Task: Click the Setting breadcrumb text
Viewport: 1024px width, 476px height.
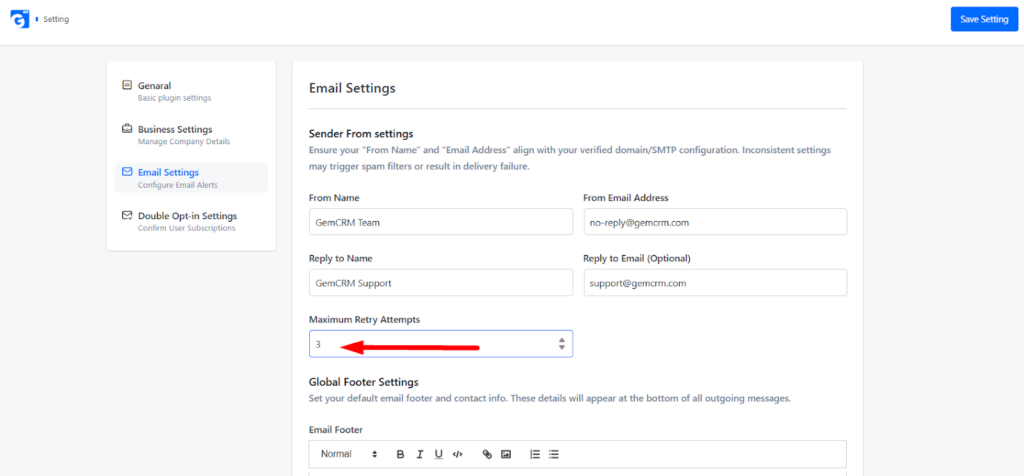Action: [x=56, y=20]
